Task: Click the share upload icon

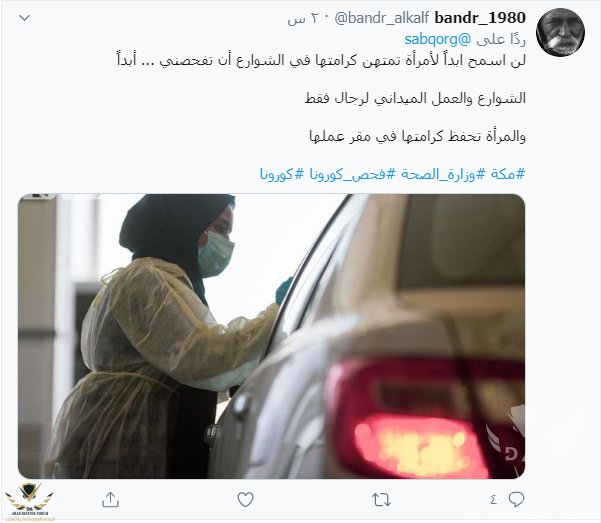Action: pyautogui.click(x=110, y=500)
